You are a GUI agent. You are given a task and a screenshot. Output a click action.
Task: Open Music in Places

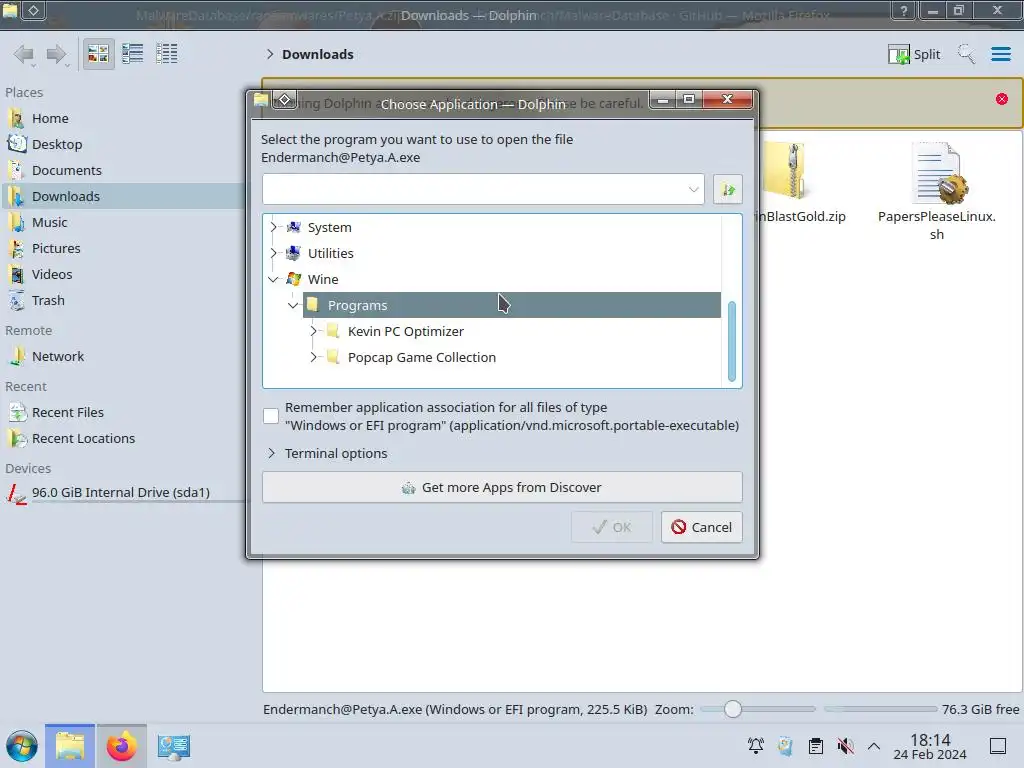(x=50, y=223)
